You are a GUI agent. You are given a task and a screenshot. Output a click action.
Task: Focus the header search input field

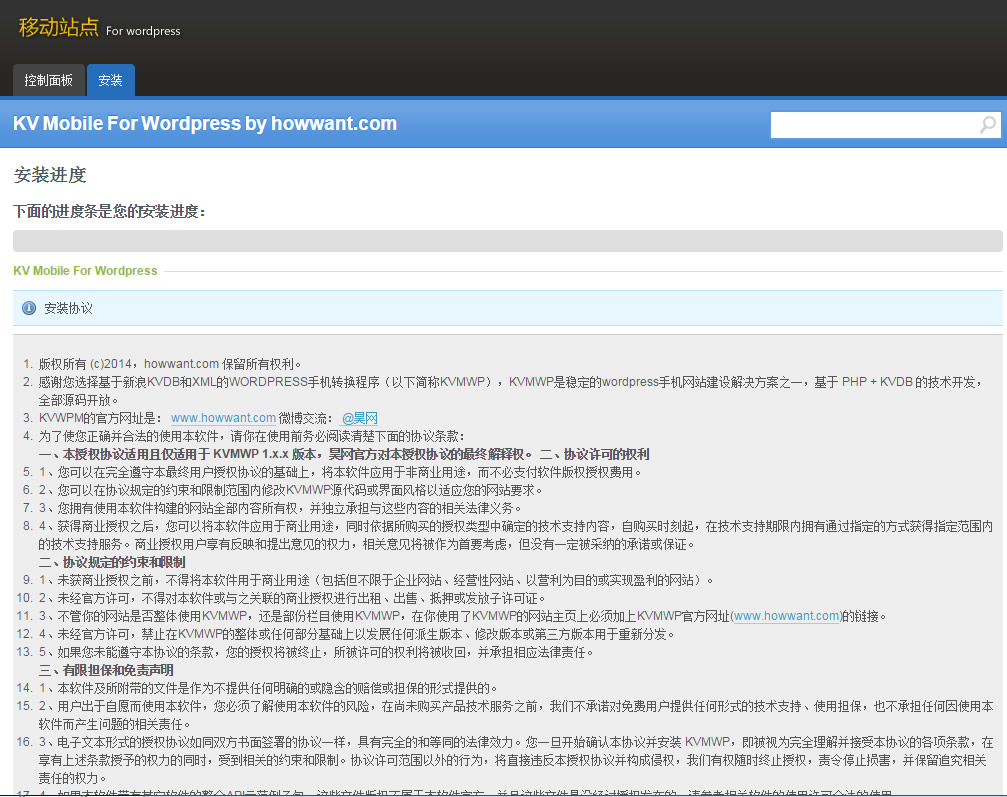pos(885,125)
